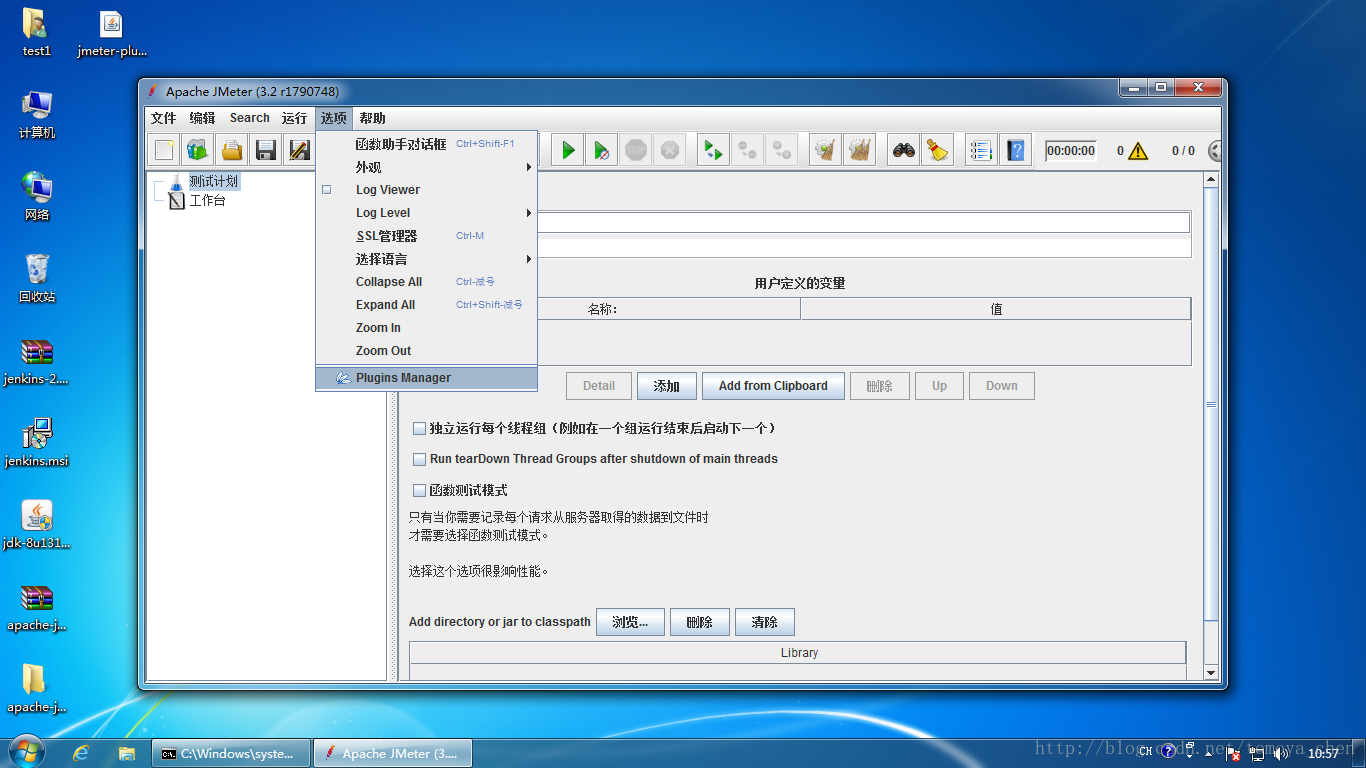
Task: Enable the functional test mode checkbox
Action: (x=420, y=490)
